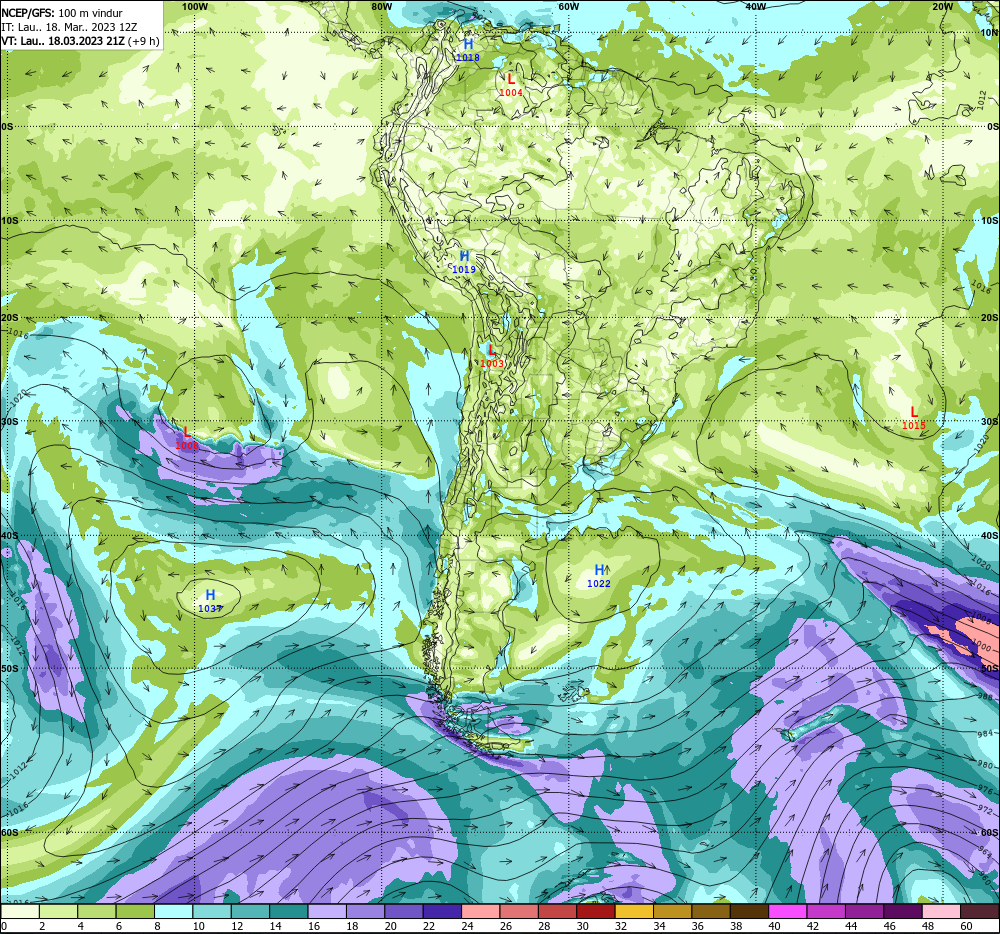This screenshot has height=934, width=1000.
Task: Click the legend value 60
Action: [x=966, y=926]
